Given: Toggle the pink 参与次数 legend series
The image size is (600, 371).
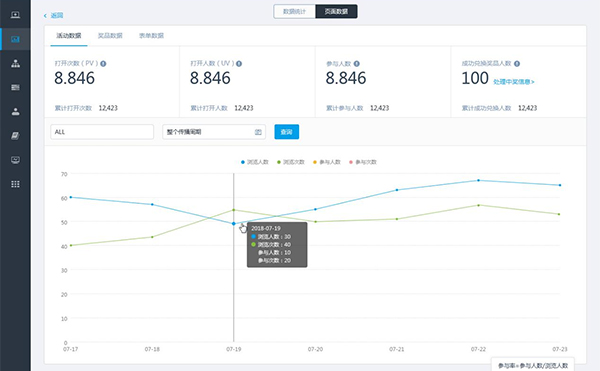Looking at the screenshot, I should click(363, 162).
